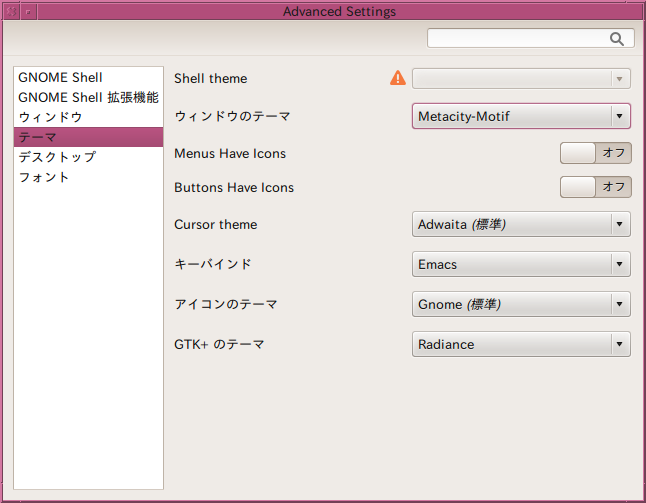Open the Emacs keybinding dropdown
The height and width of the screenshot is (503, 646).
coord(521,264)
